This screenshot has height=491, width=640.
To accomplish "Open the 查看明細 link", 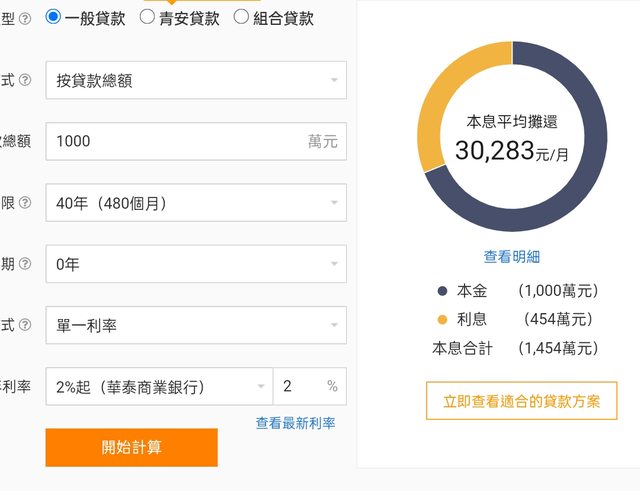I will [x=511, y=257].
